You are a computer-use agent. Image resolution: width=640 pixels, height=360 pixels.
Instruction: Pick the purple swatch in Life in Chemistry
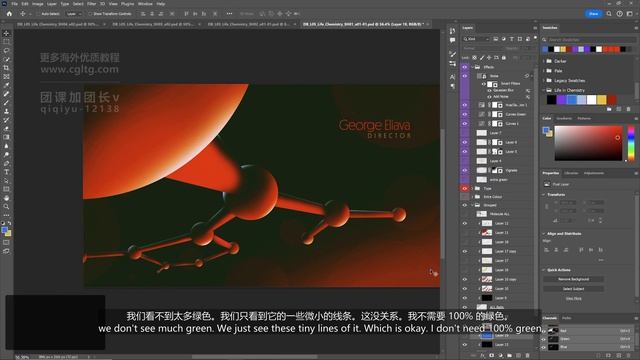[561, 100]
